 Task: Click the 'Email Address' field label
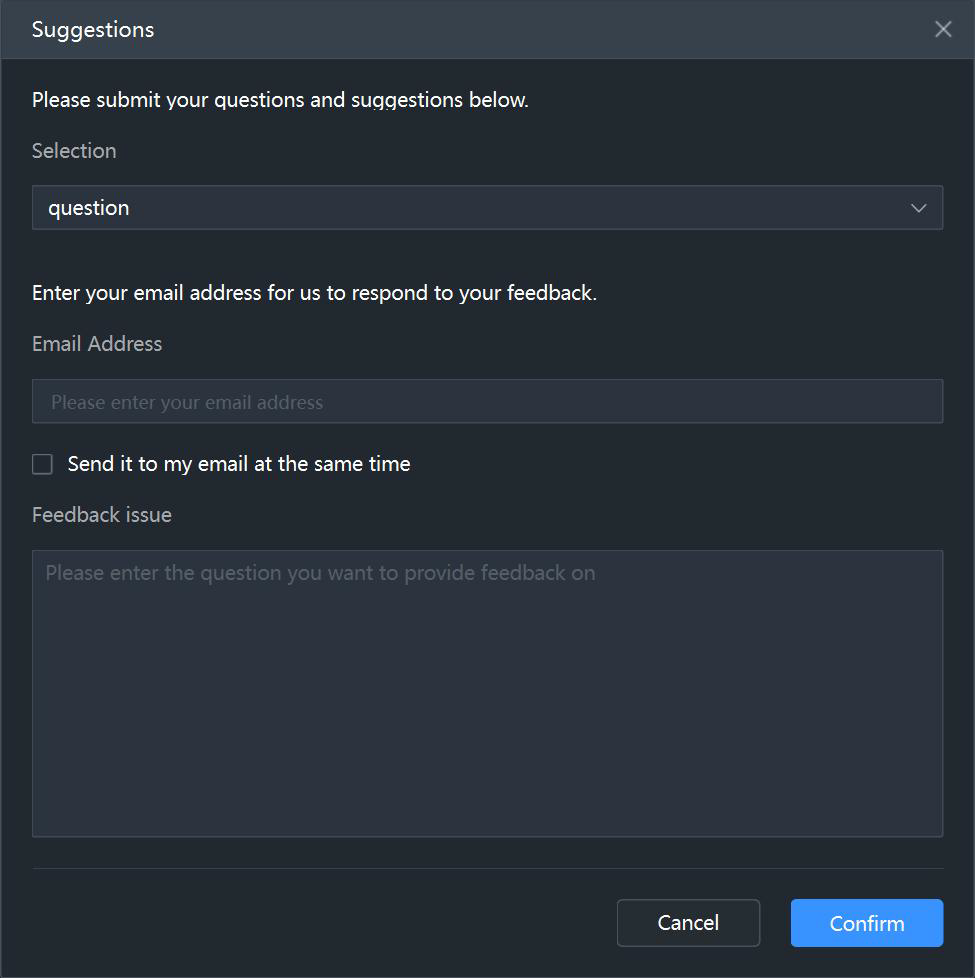[97, 344]
